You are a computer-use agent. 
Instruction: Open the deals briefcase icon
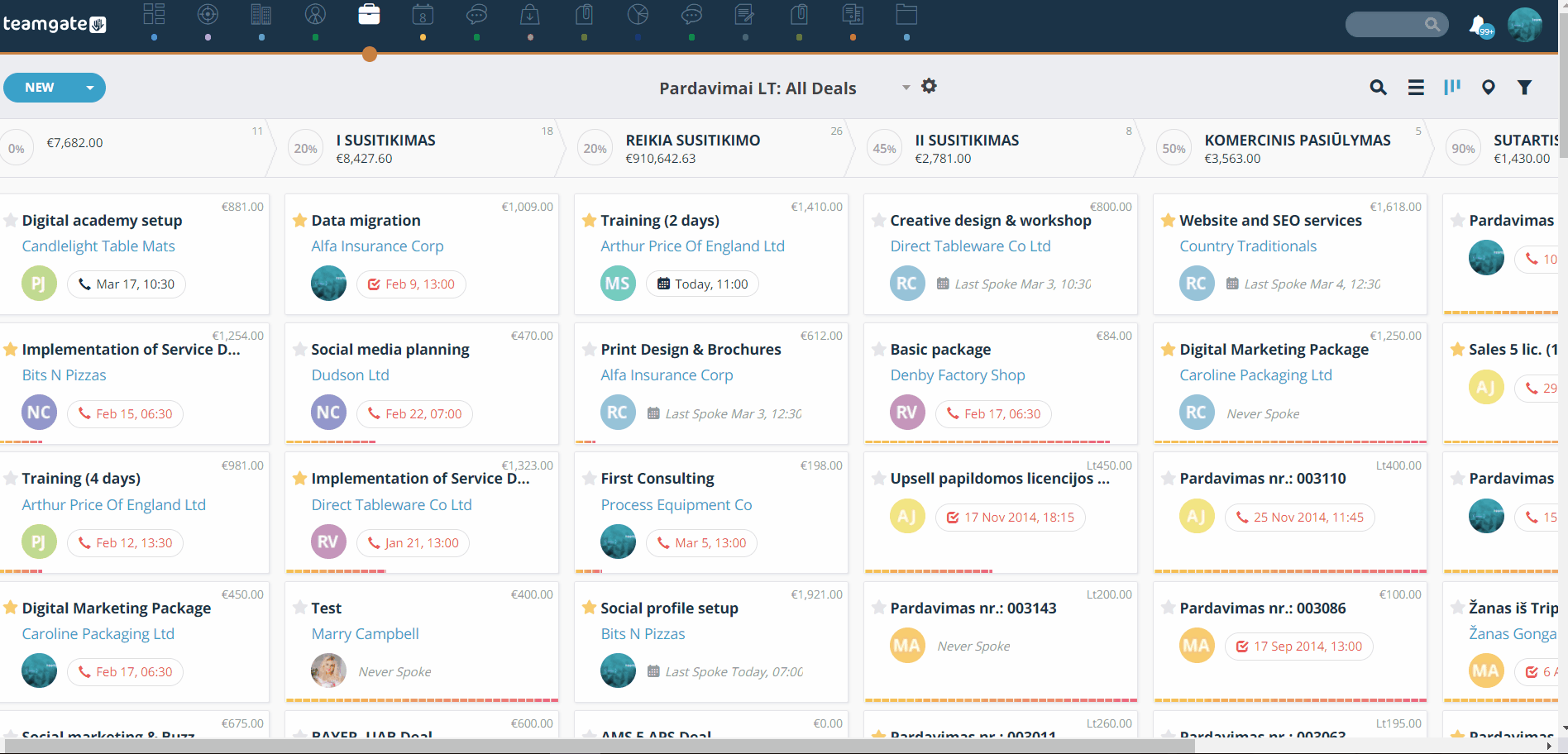pos(369,14)
